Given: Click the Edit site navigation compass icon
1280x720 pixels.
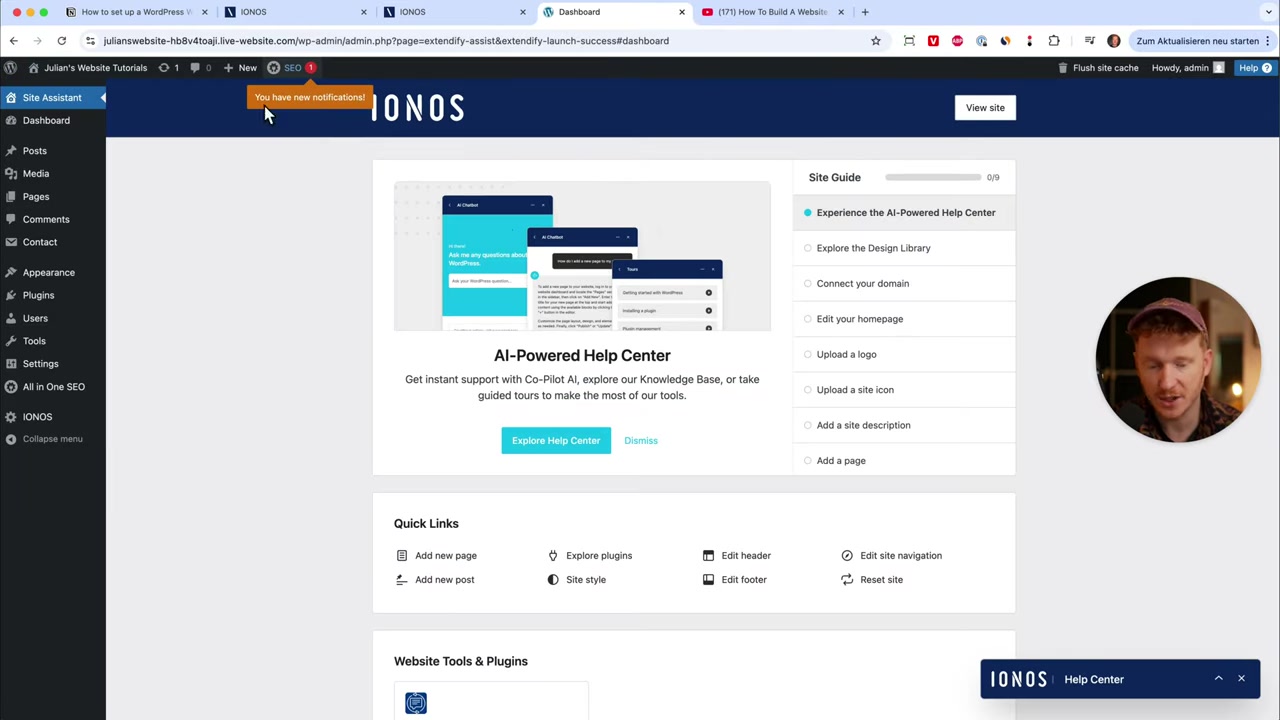Looking at the screenshot, I should pos(847,555).
